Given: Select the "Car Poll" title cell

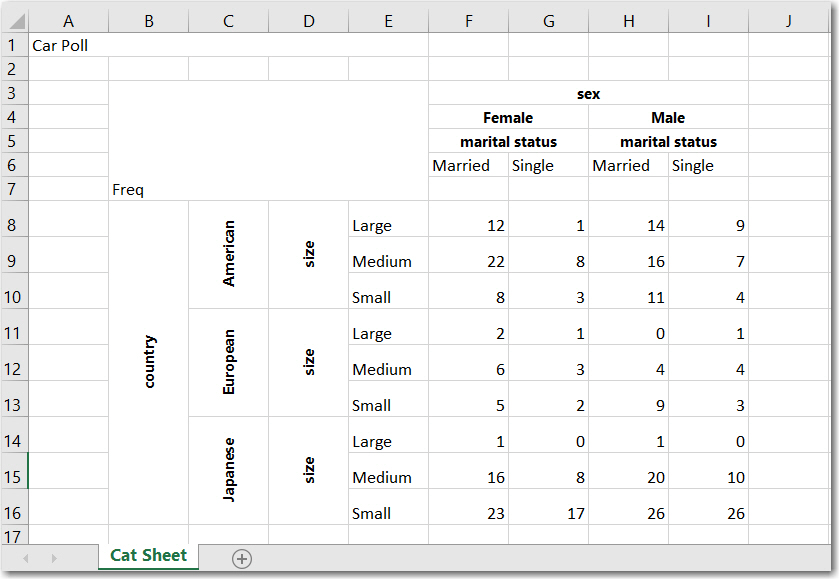Looking at the screenshot, I should pyautogui.click(x=68, y=45).
